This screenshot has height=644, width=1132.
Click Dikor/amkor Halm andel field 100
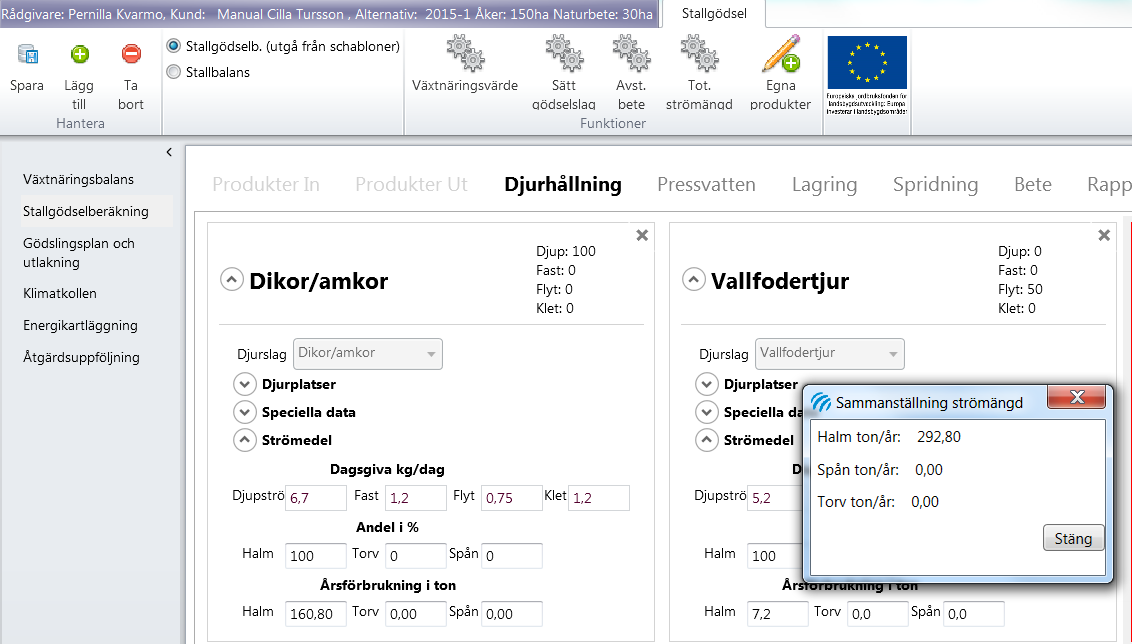(316, 556)
